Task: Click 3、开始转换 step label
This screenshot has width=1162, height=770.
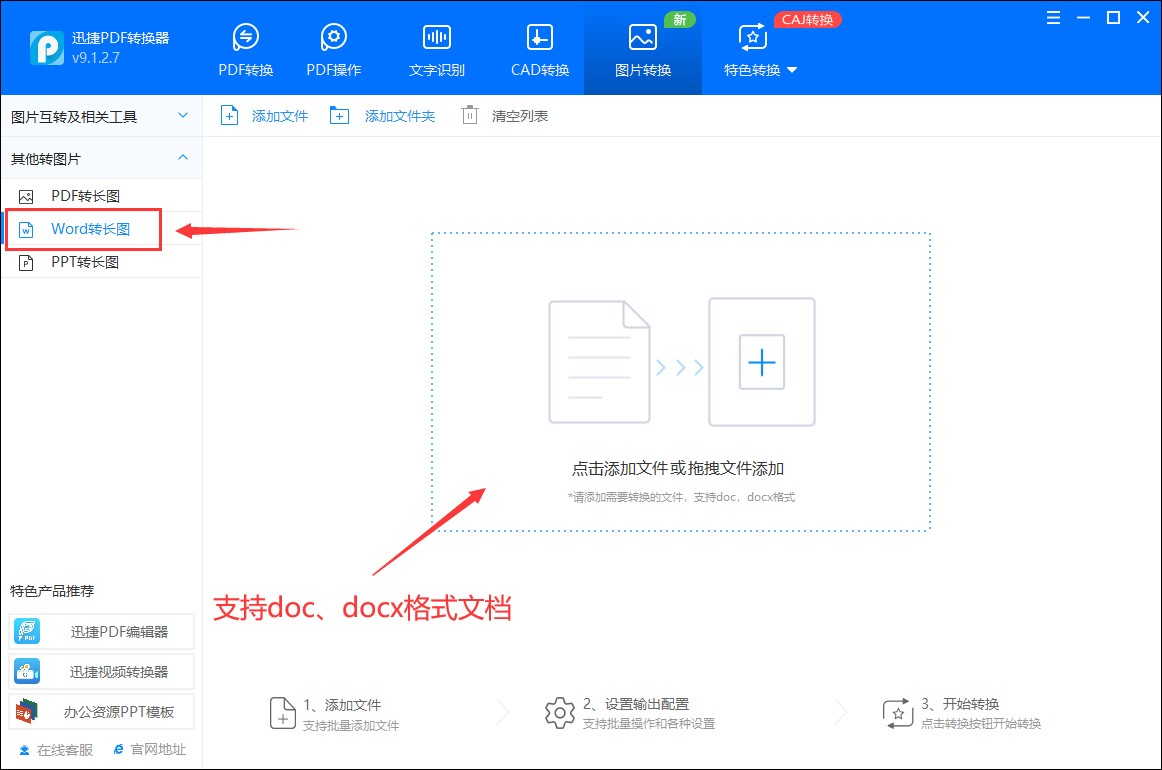Action: coord(960,704)
